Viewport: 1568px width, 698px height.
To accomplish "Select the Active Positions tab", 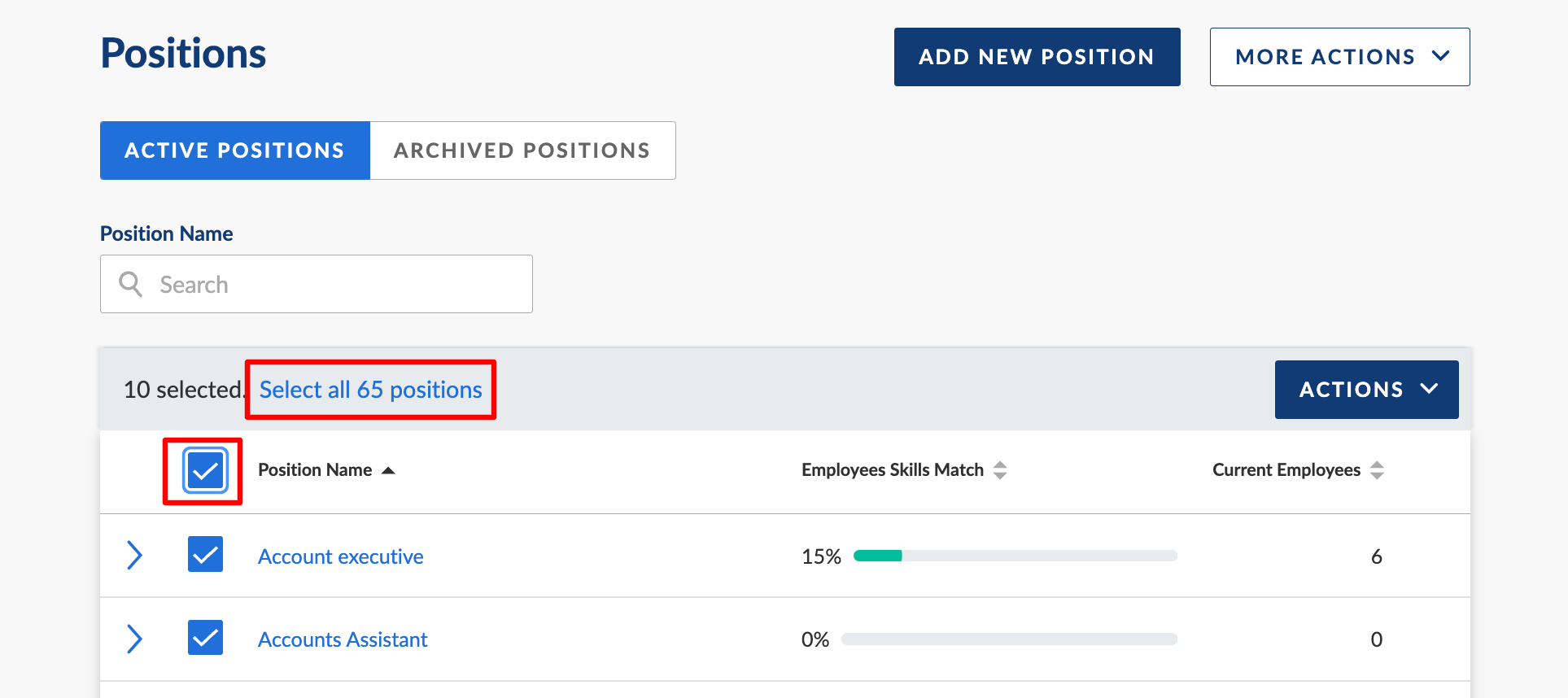I will point(234,151).
